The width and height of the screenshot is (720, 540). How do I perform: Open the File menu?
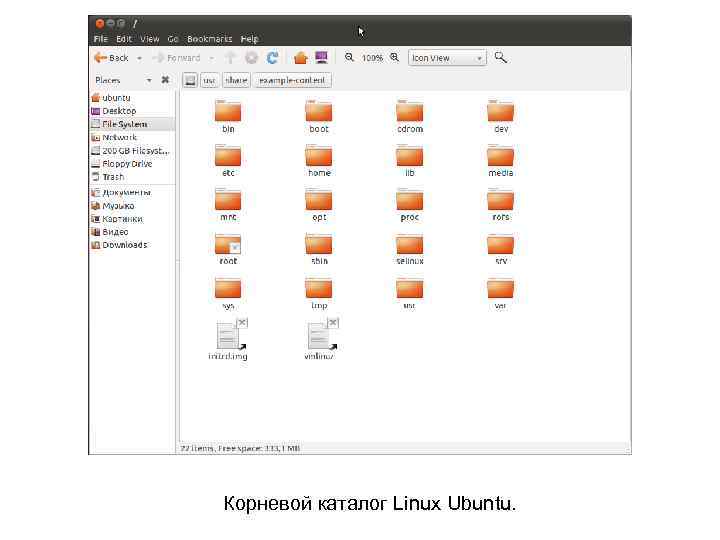[x=101, y=39]
